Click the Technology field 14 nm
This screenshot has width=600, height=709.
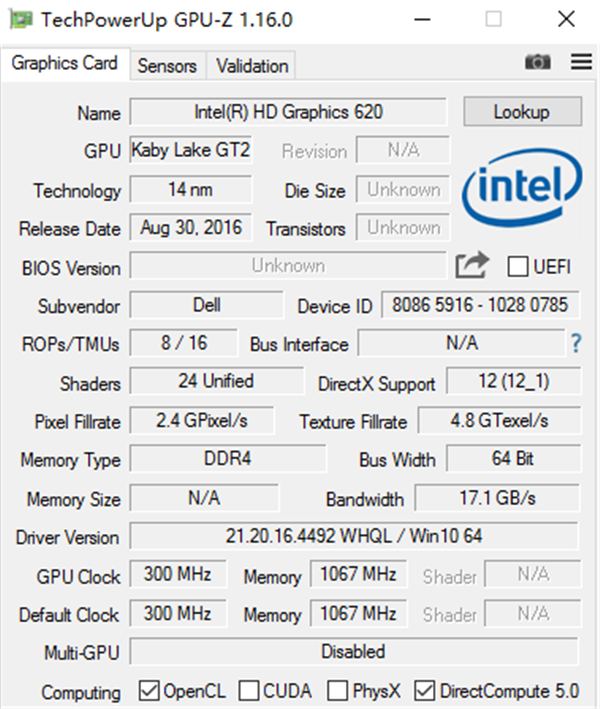pos(191,189)
